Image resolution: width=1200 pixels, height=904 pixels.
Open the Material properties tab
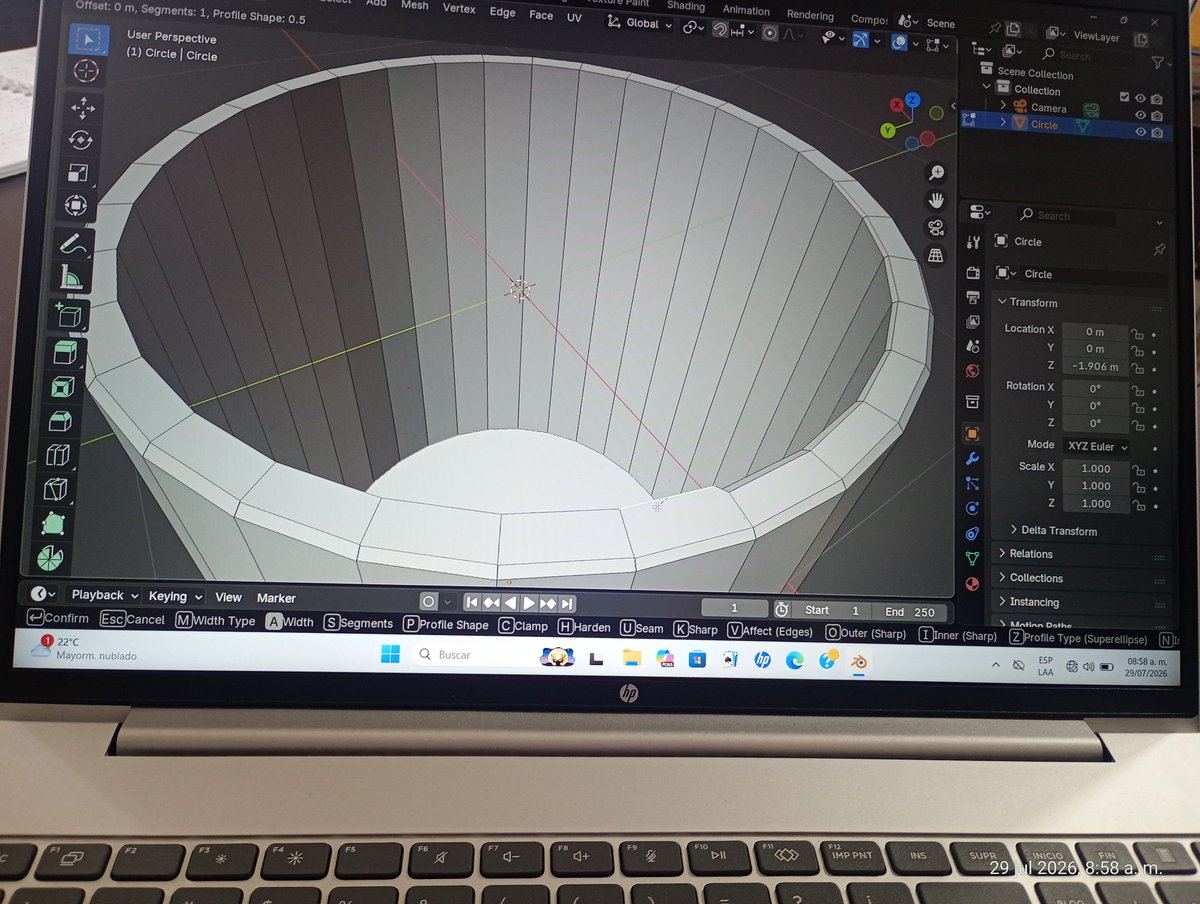click(x=973, y=583)
